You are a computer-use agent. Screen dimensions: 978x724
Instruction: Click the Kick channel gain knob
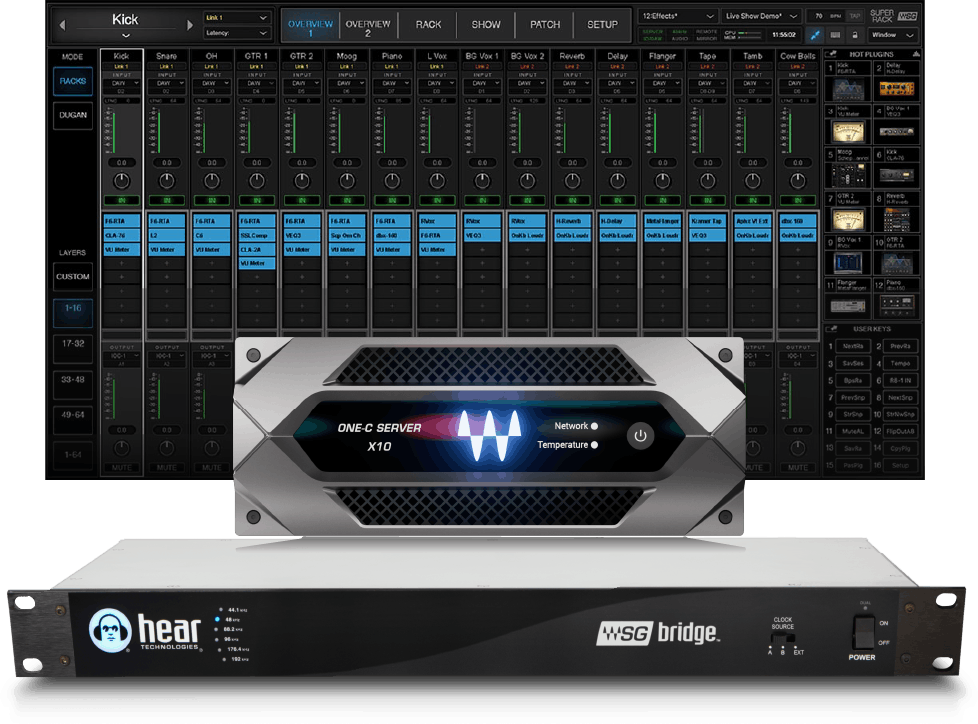[121, 182]
